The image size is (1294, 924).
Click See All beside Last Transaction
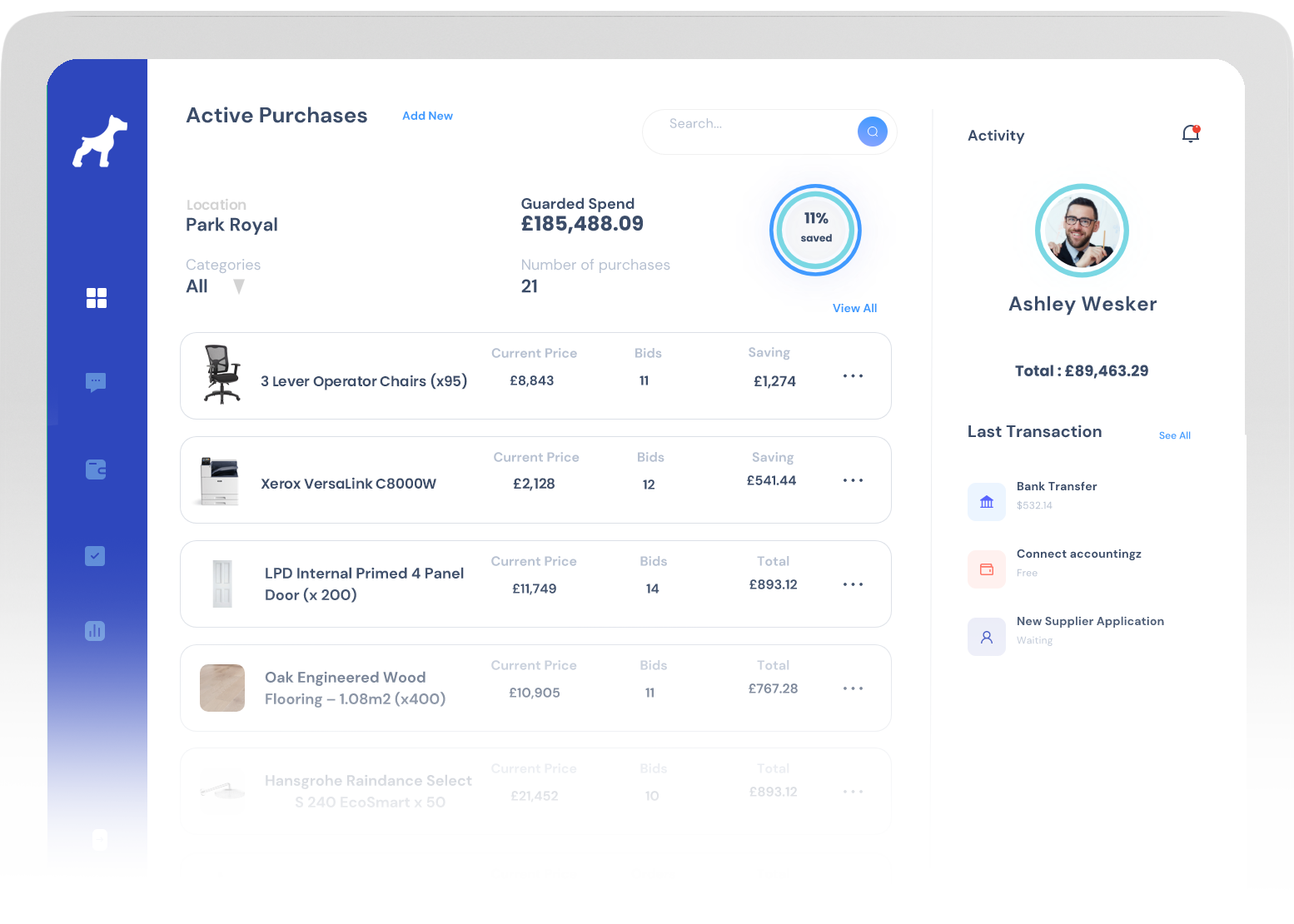tap(1174, 435)
